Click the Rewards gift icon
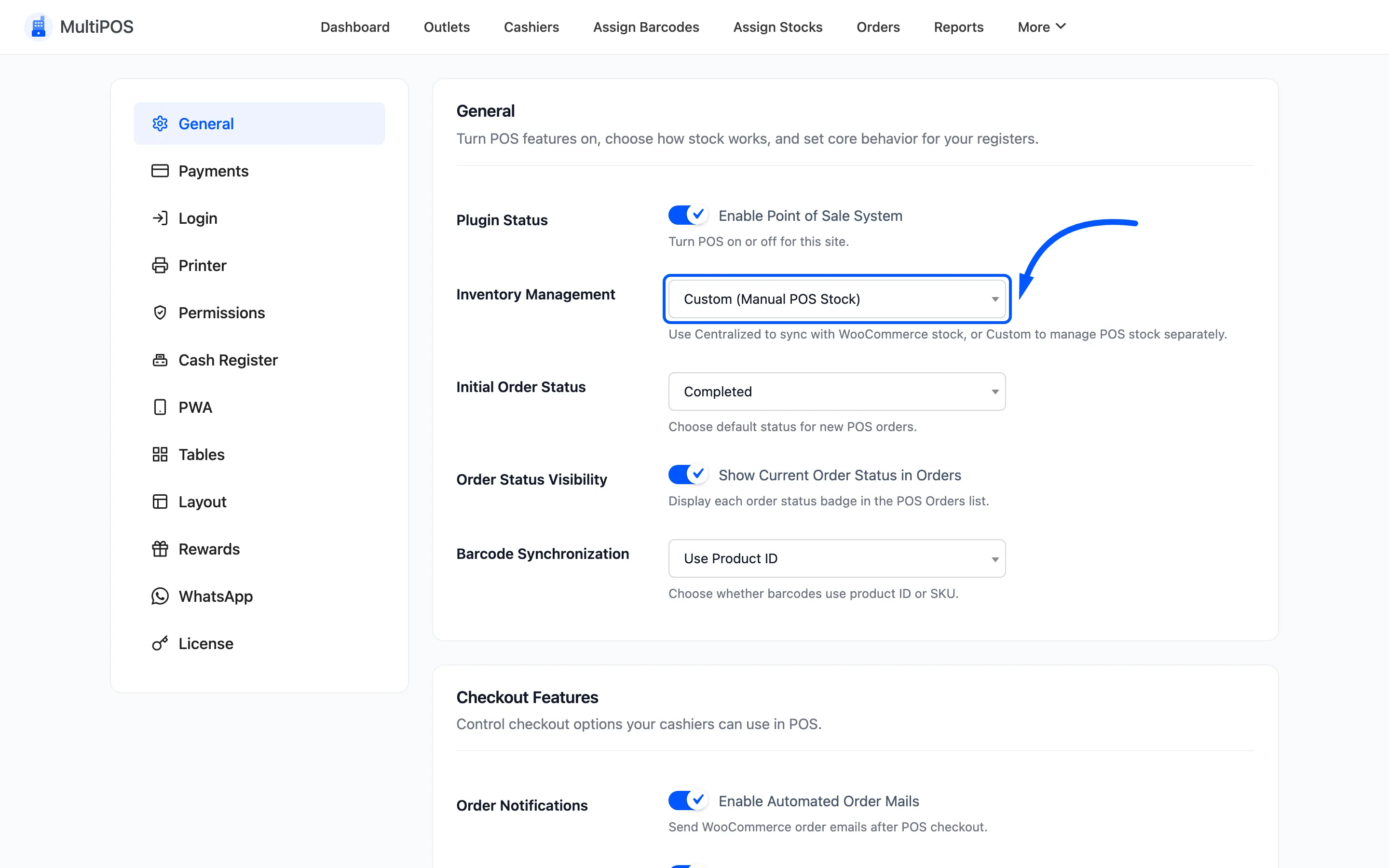The height and width of the screenshot is (868, 1389). [x=160, y=549]
